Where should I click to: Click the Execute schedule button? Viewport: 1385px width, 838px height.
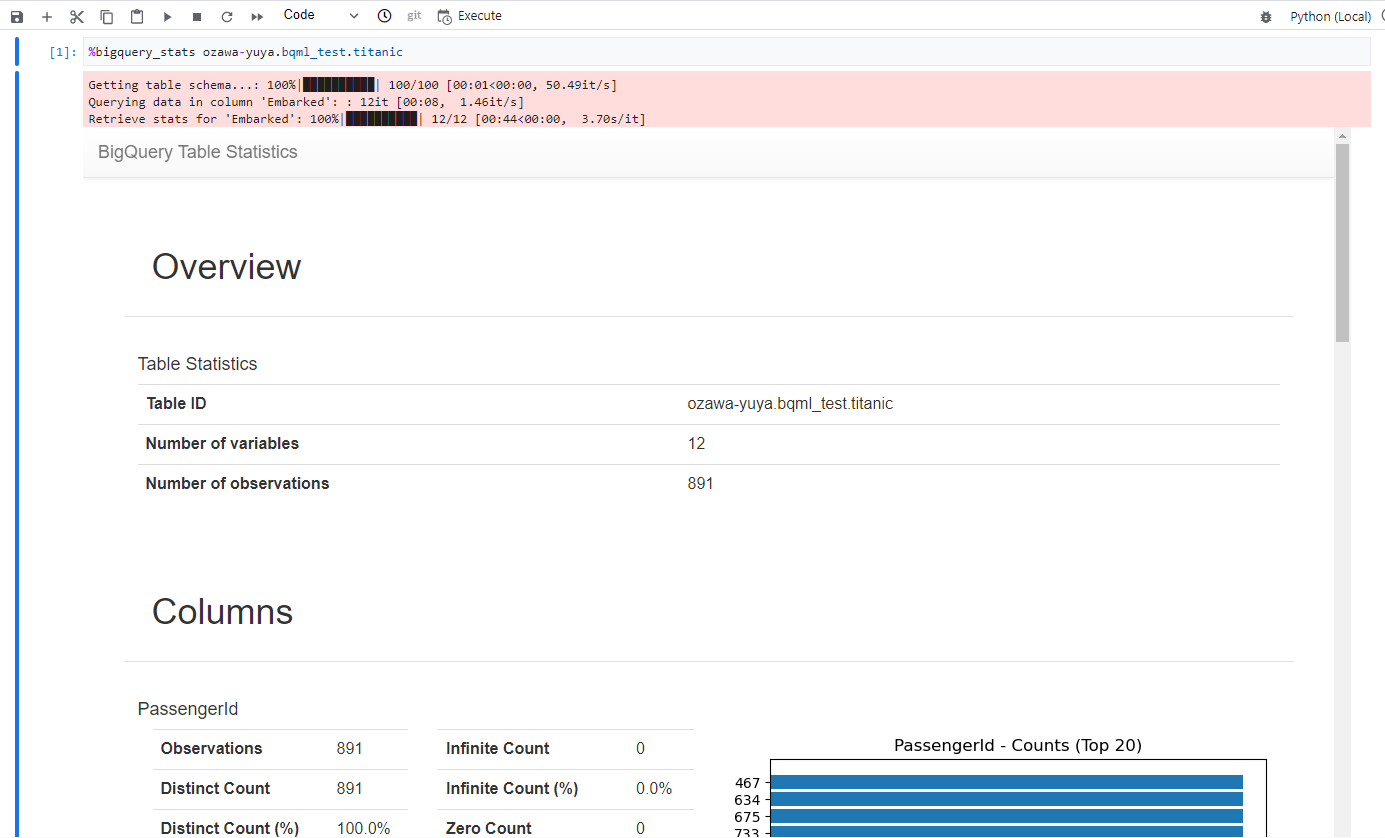coord(469,15)
